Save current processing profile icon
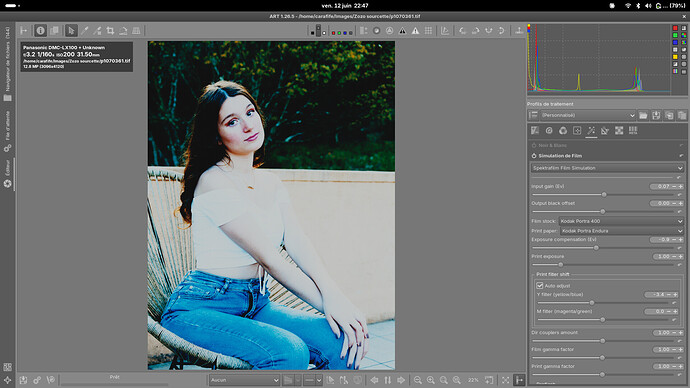690x388 pixels. [x=656, y=115]
